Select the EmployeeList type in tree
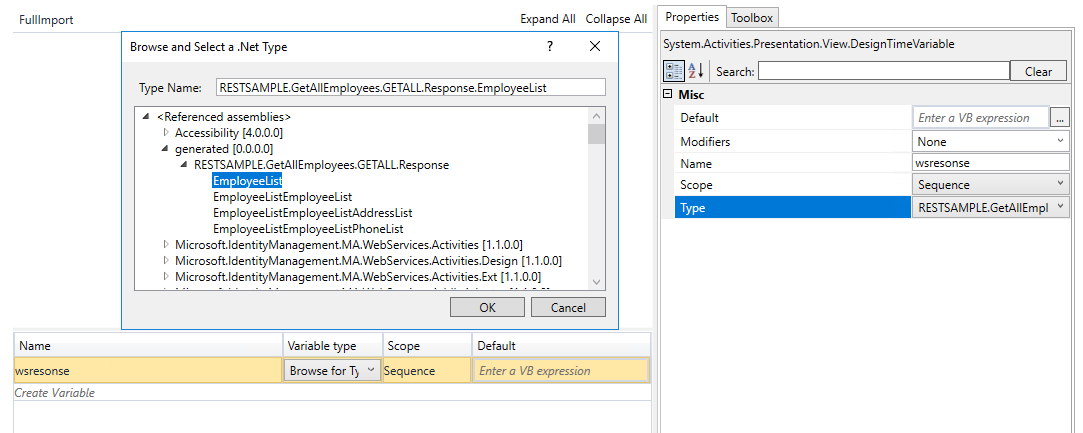The image size is (1083, 433). [247, 180]
